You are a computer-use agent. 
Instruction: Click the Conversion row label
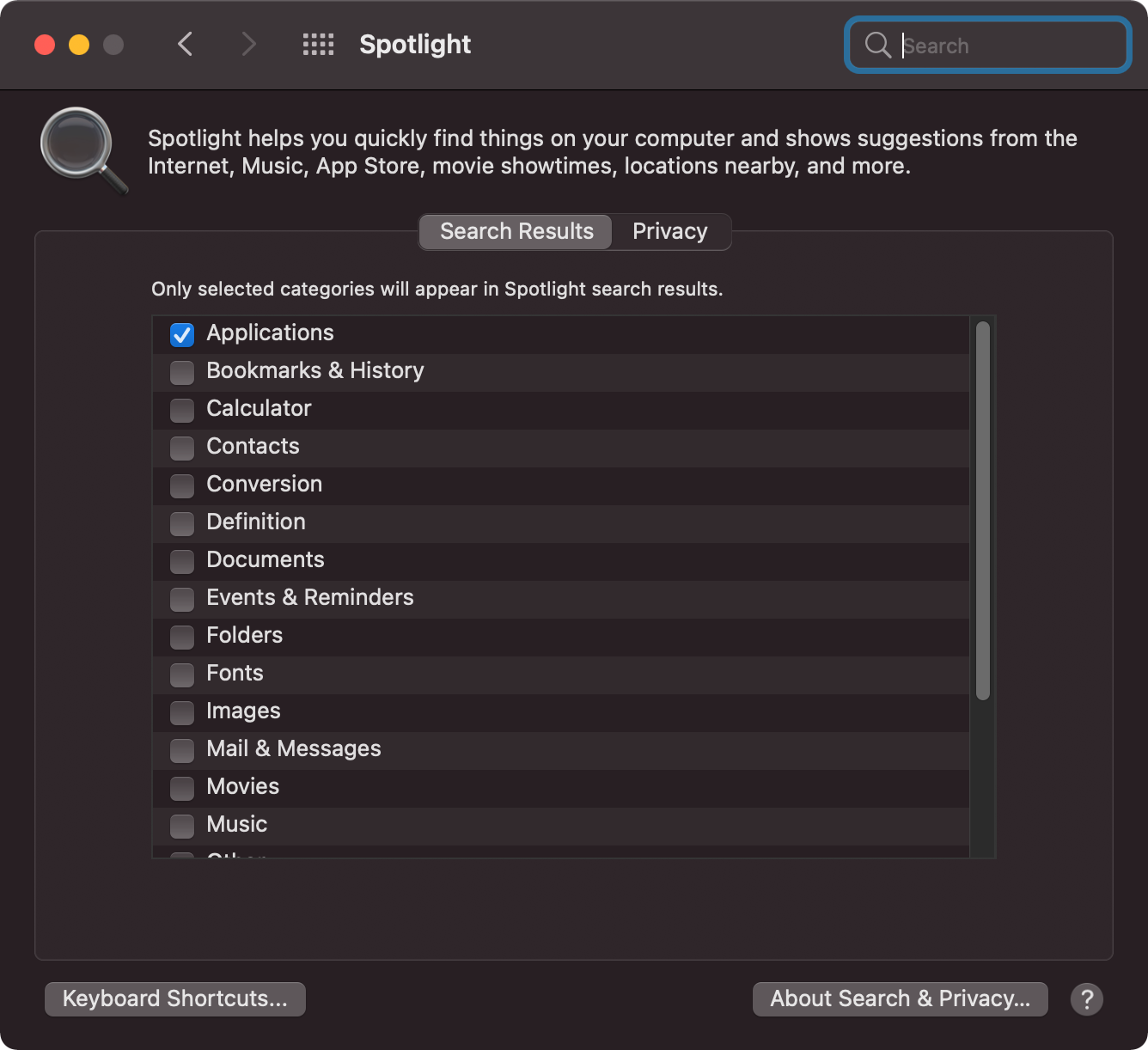point(264,485)
